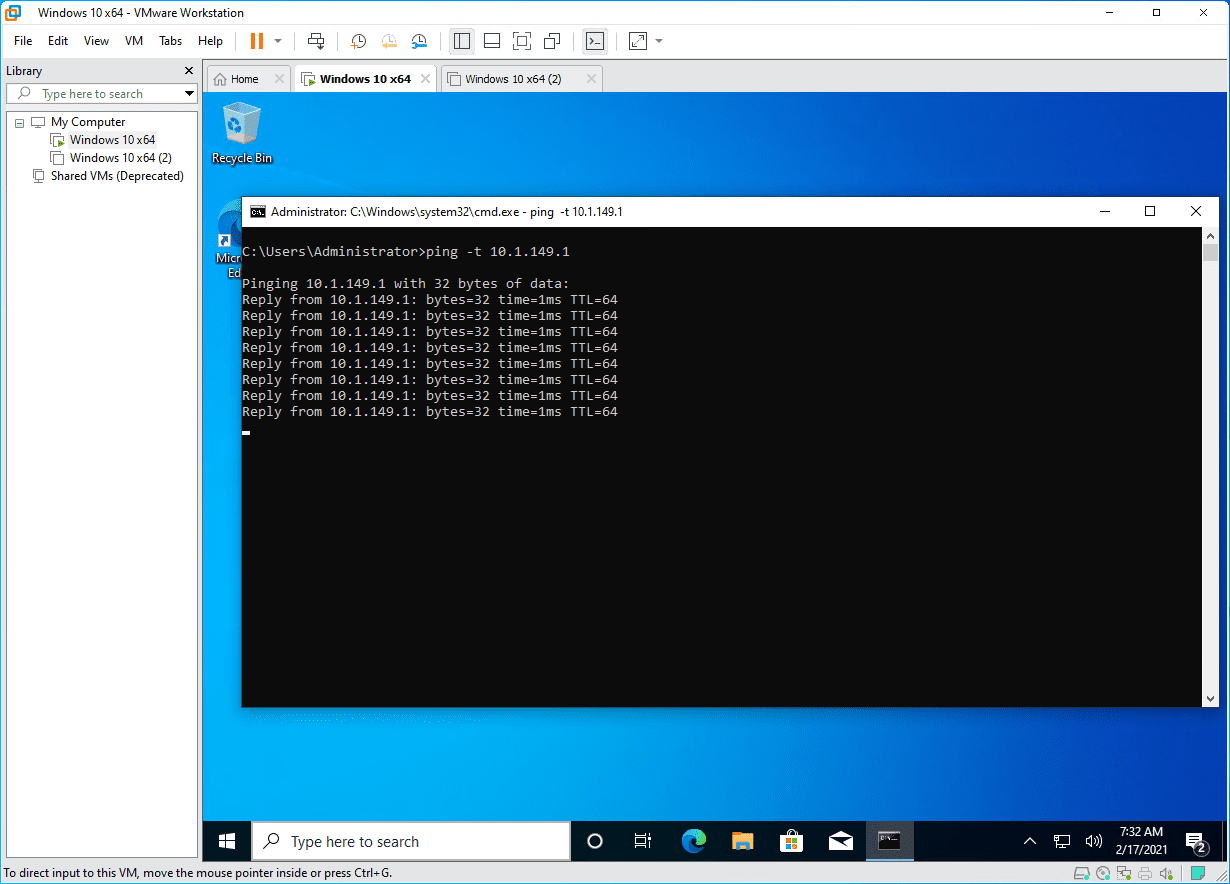Image resolution: width=1230 pixels, height=884 pixels.
Task: Take a snapshot of this virtual machine
Action: 358,41
